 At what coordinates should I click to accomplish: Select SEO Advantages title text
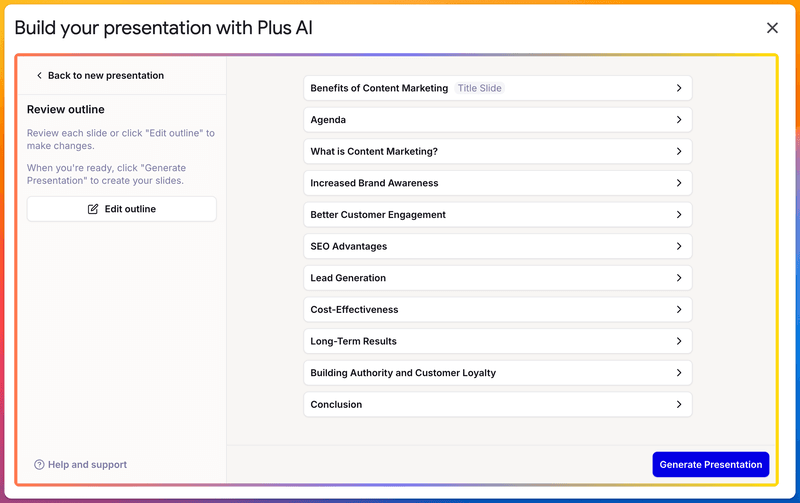[348, 246]
